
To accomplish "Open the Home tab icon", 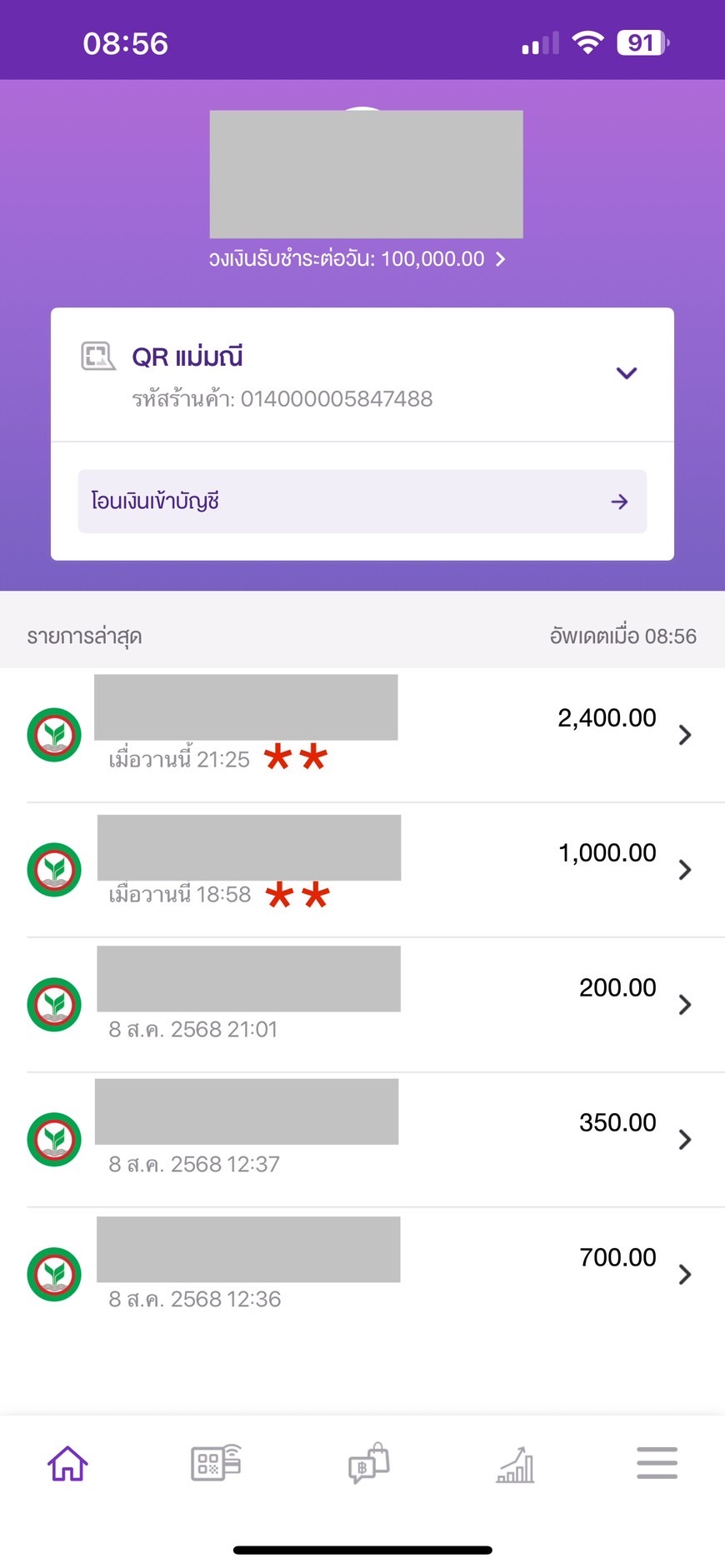I will (x=67, y=1464).
